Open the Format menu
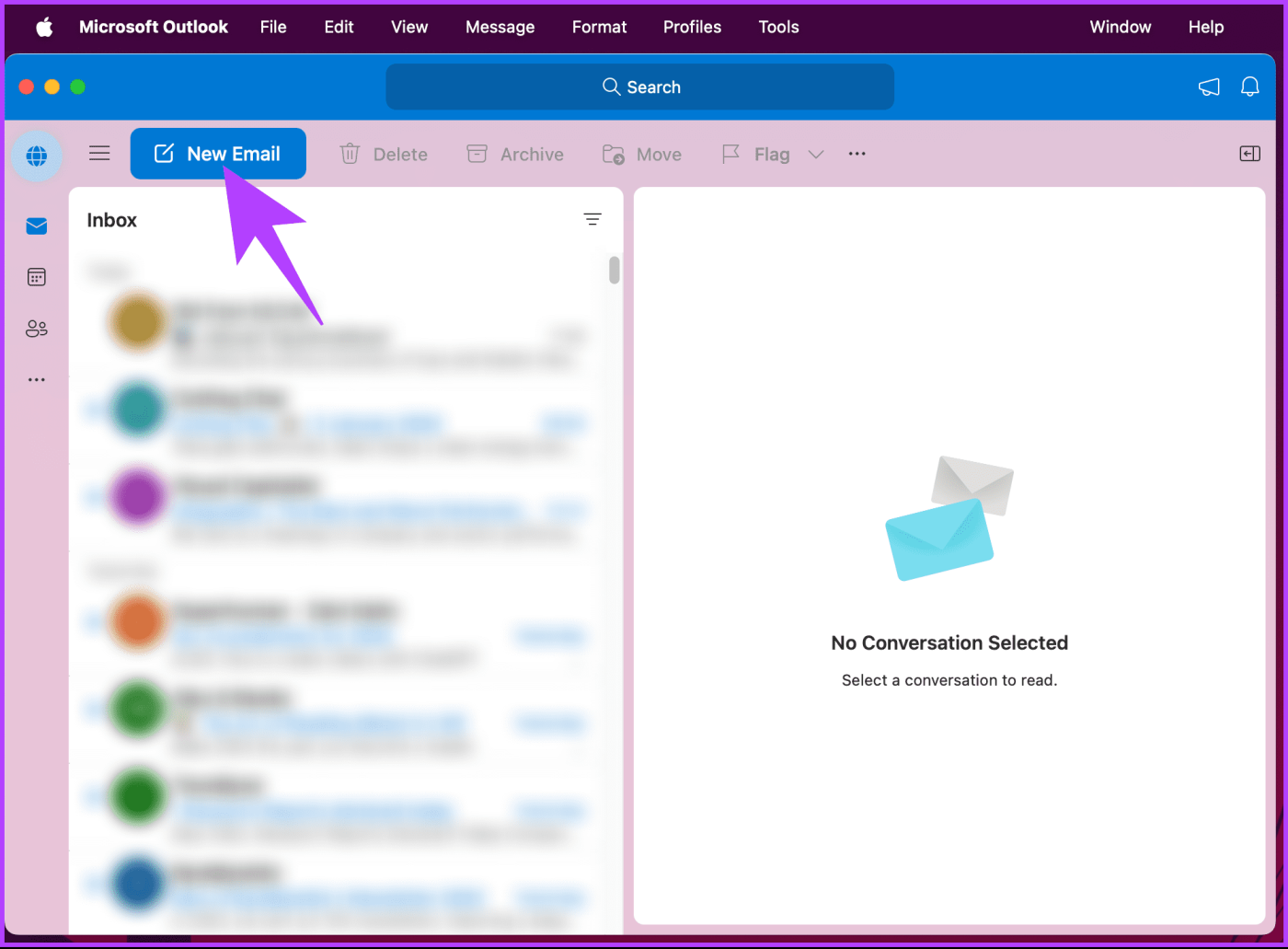This screenshot has width=1288, height=949. 599,27
